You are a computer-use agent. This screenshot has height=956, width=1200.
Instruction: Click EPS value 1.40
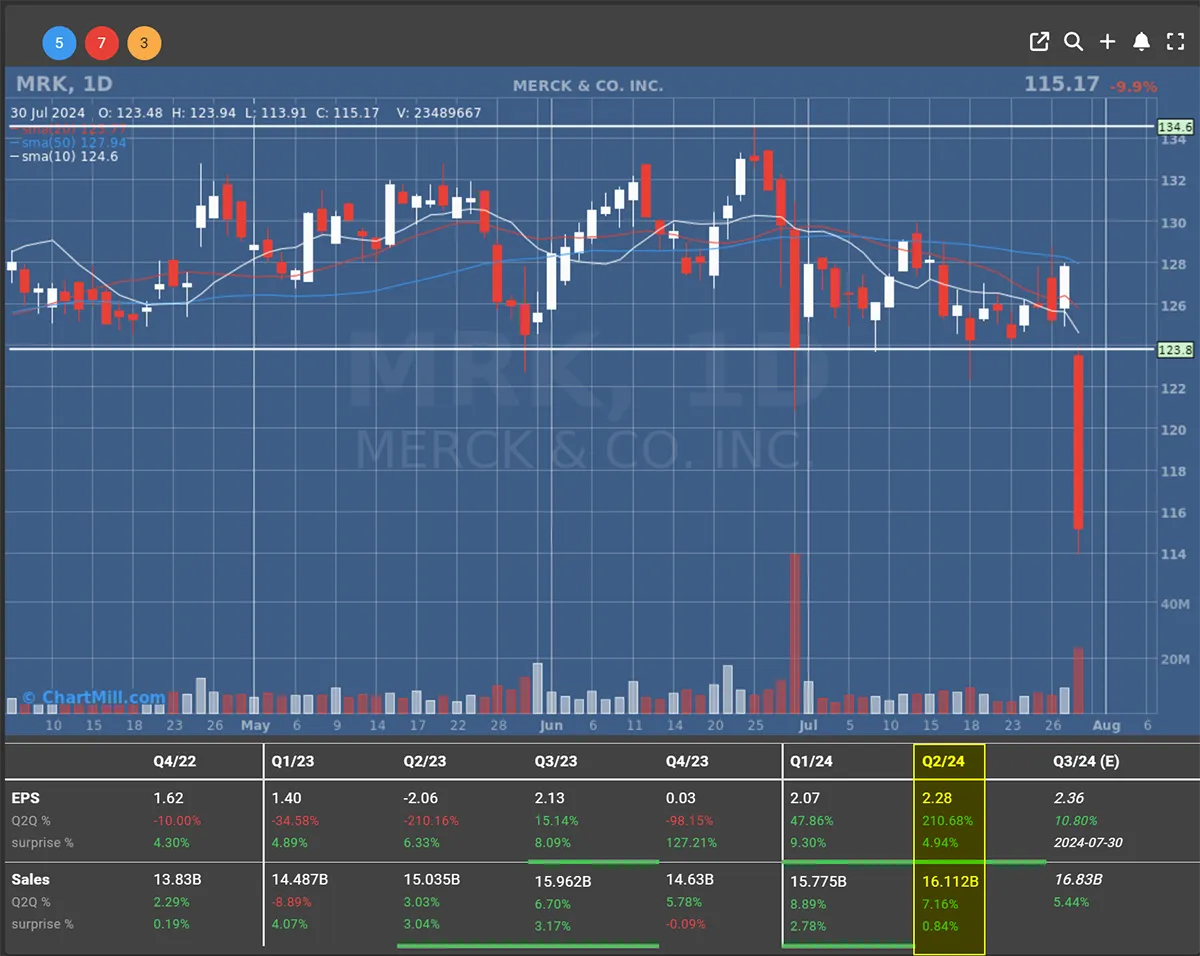[x=286, y=799]
